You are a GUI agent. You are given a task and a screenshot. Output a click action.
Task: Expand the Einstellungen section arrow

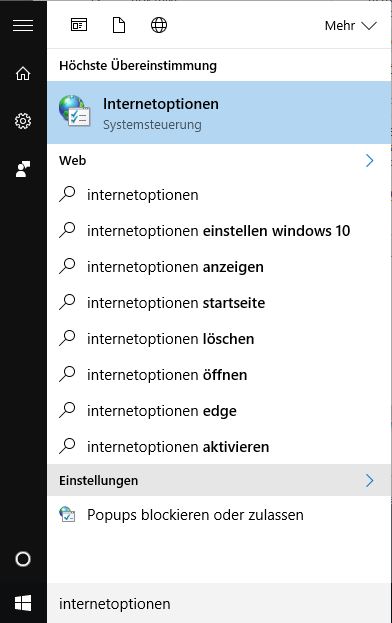point(369,480)
